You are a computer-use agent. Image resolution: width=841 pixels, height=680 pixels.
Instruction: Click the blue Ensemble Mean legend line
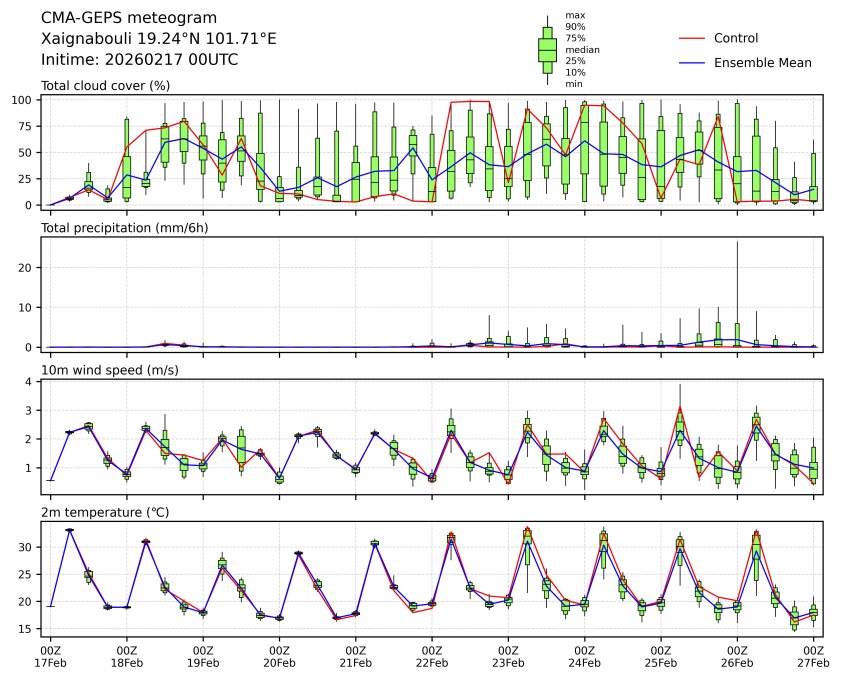693,62
